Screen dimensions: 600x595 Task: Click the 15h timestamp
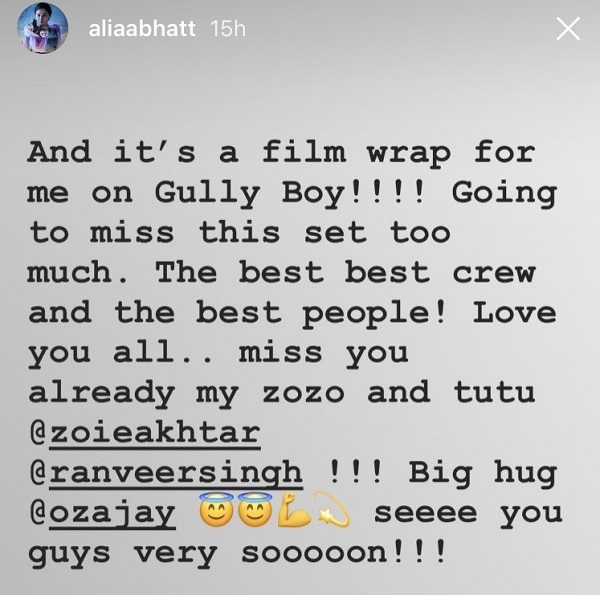[x=228, y=29]
